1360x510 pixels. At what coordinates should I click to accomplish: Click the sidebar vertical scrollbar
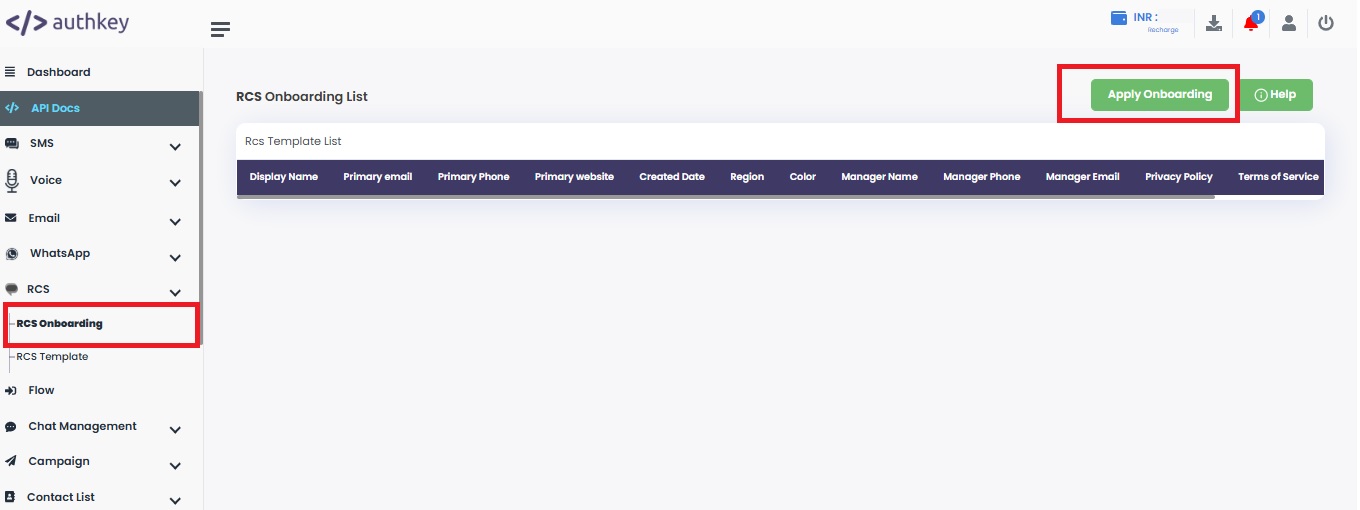[x=201, y=218]
